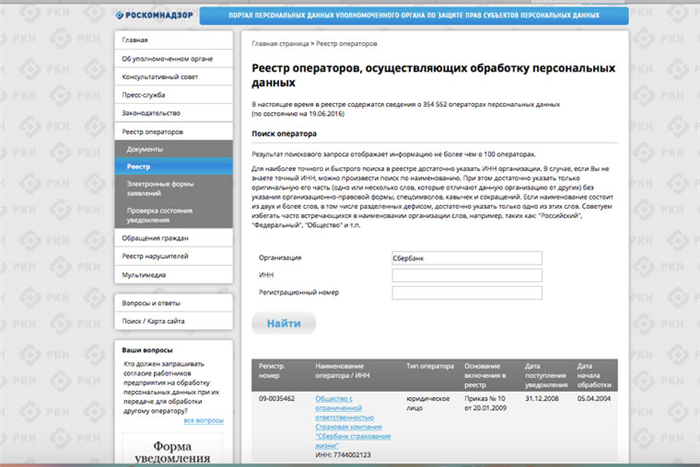Open Электронные формы заявлений
This screenshot has height=467, width=700.
tap(174, 188)
